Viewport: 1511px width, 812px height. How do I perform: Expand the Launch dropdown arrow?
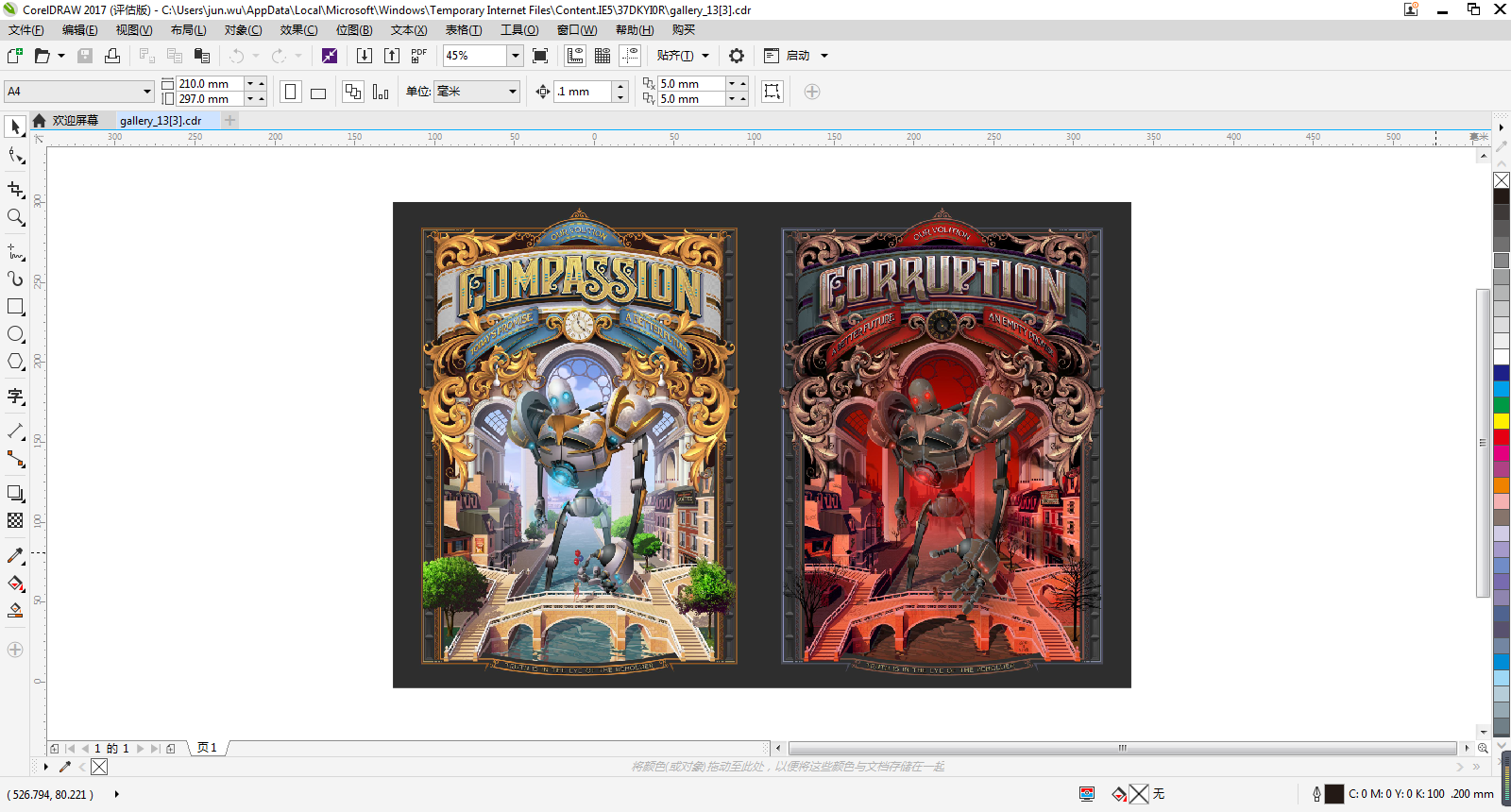(x=824, y=56)
